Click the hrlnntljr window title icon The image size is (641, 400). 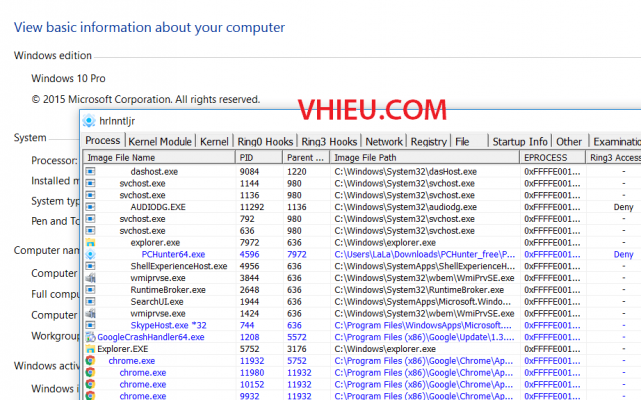click(88, 121)
